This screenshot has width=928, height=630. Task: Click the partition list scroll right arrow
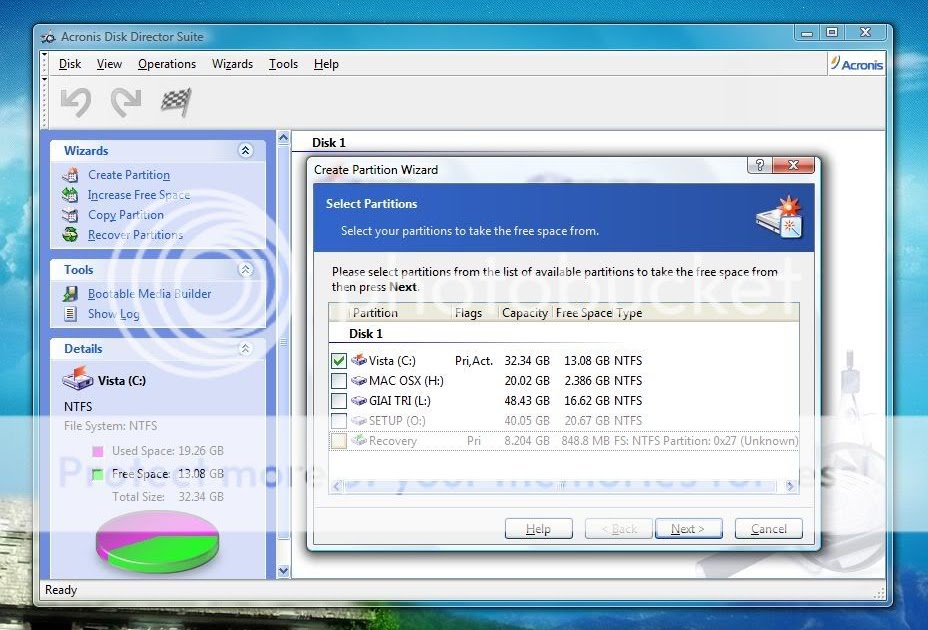(x=790, y=486)
